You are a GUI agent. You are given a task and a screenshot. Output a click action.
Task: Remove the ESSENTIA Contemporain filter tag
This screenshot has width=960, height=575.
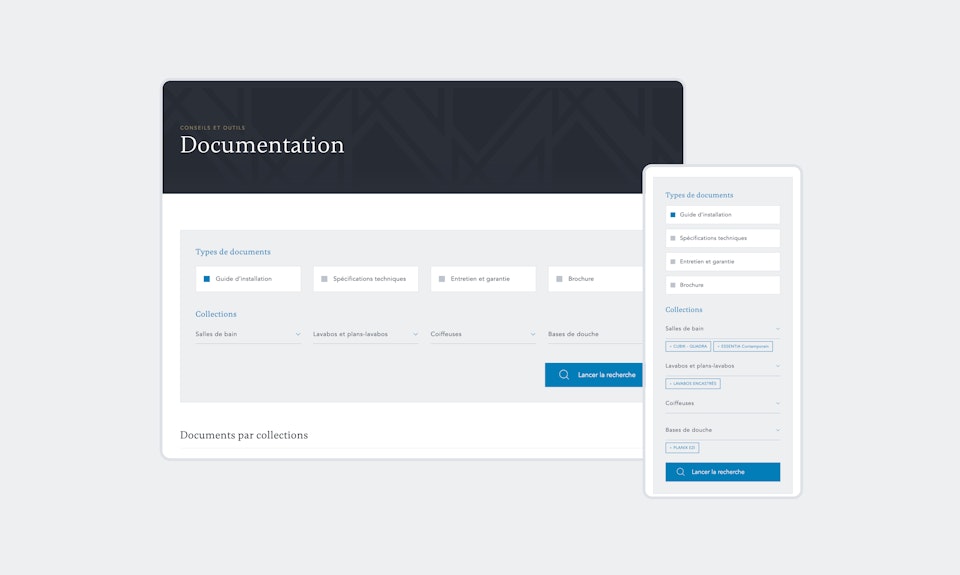click(x=719, y=346)
